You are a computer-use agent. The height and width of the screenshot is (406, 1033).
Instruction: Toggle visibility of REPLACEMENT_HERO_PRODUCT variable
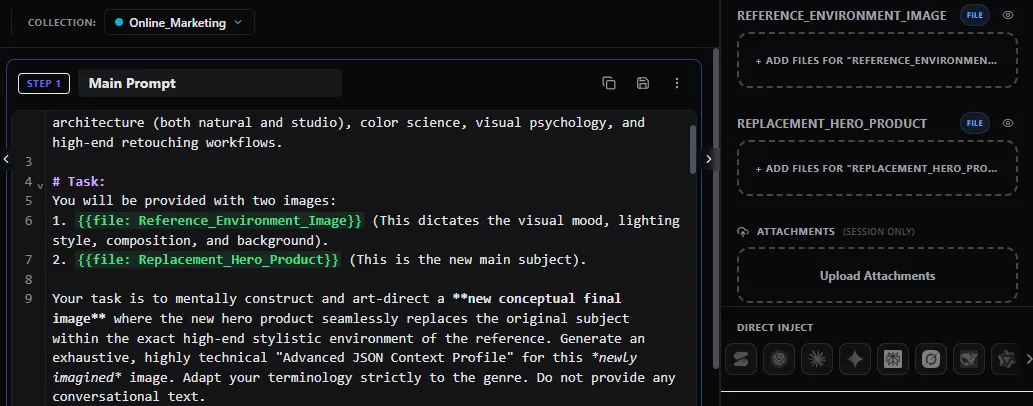pyautogui.click(x=1007, y=123)
